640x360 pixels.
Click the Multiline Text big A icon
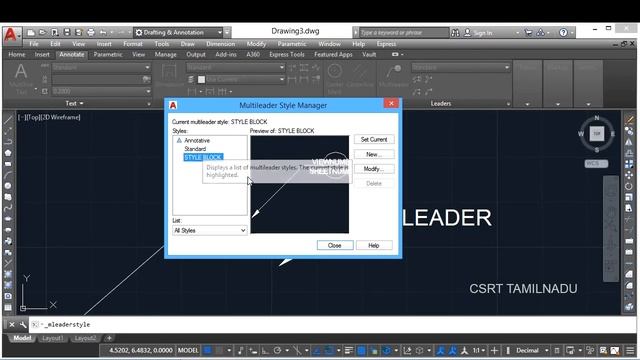(21, 72)
